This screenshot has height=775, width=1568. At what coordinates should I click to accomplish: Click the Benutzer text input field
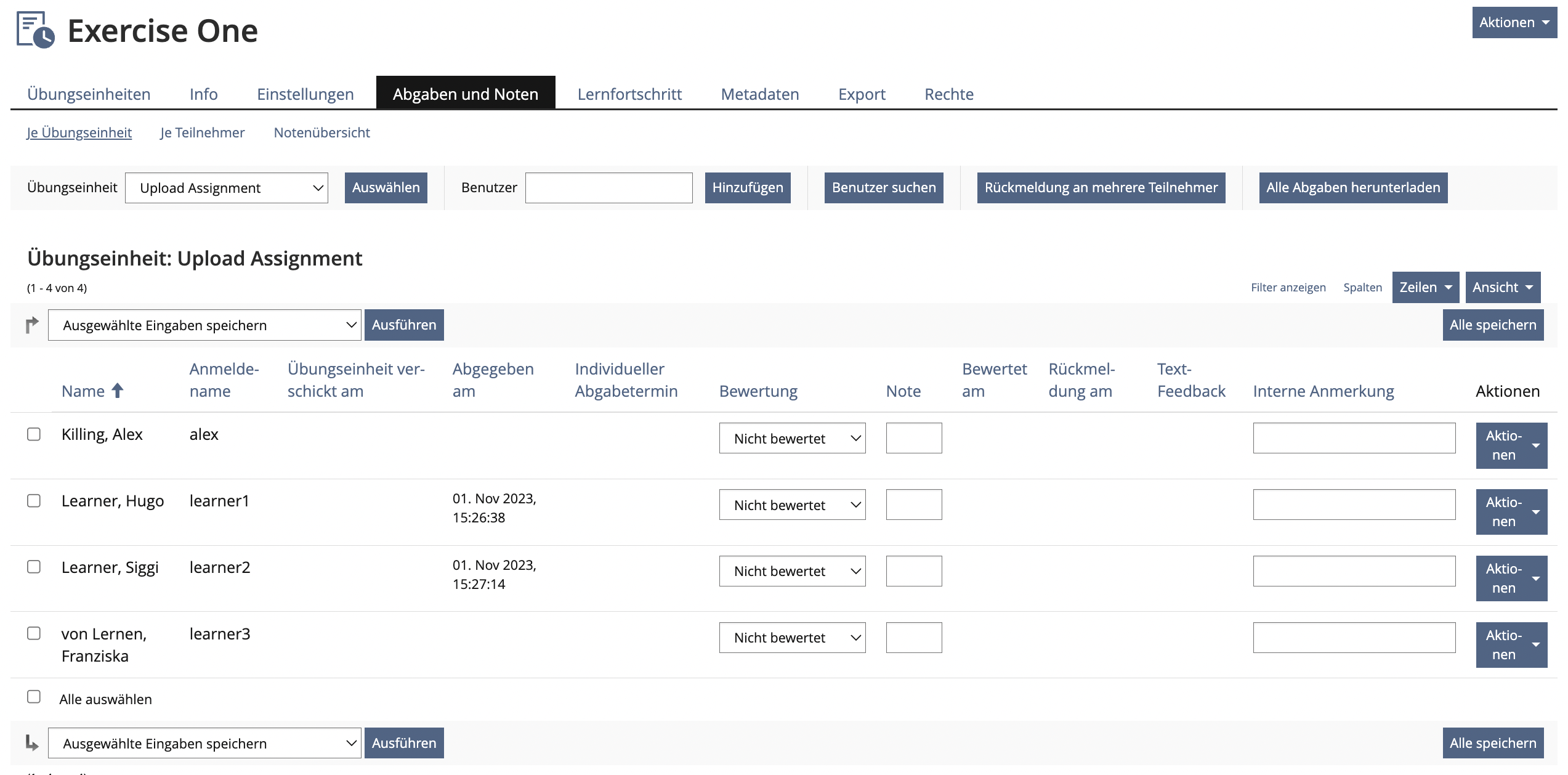tap(608, 188)
